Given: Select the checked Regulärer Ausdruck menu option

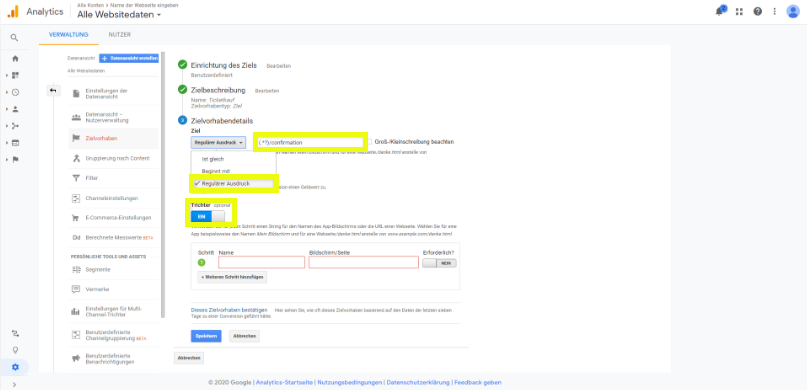Looking at the screenshot, I should tap(233, 183).
